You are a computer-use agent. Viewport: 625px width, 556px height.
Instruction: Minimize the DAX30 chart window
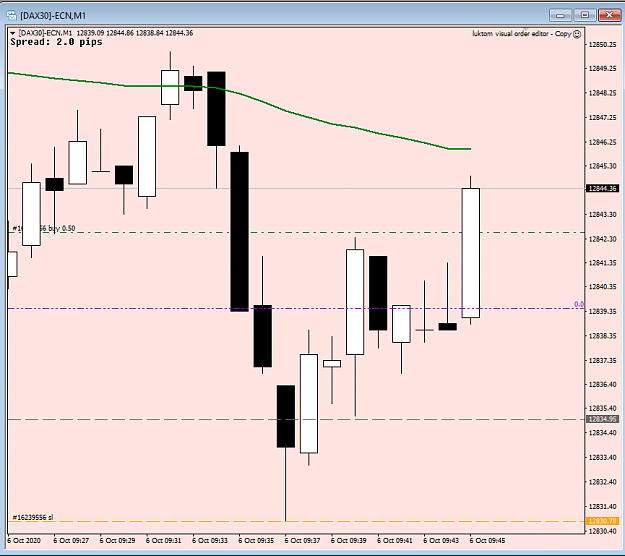tap(560, 15)
